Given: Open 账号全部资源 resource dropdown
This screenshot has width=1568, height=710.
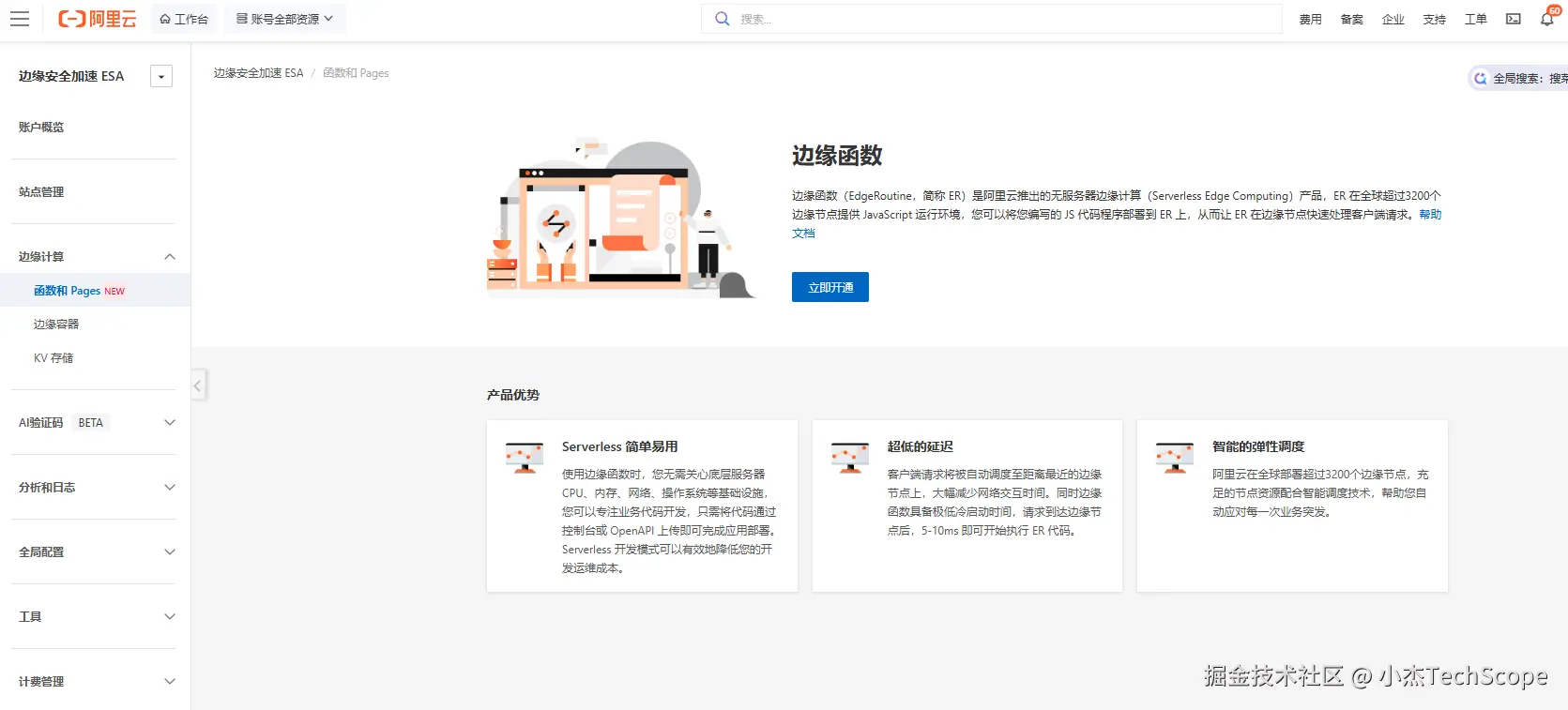Looking at the screenshot, I should [285, 19].
